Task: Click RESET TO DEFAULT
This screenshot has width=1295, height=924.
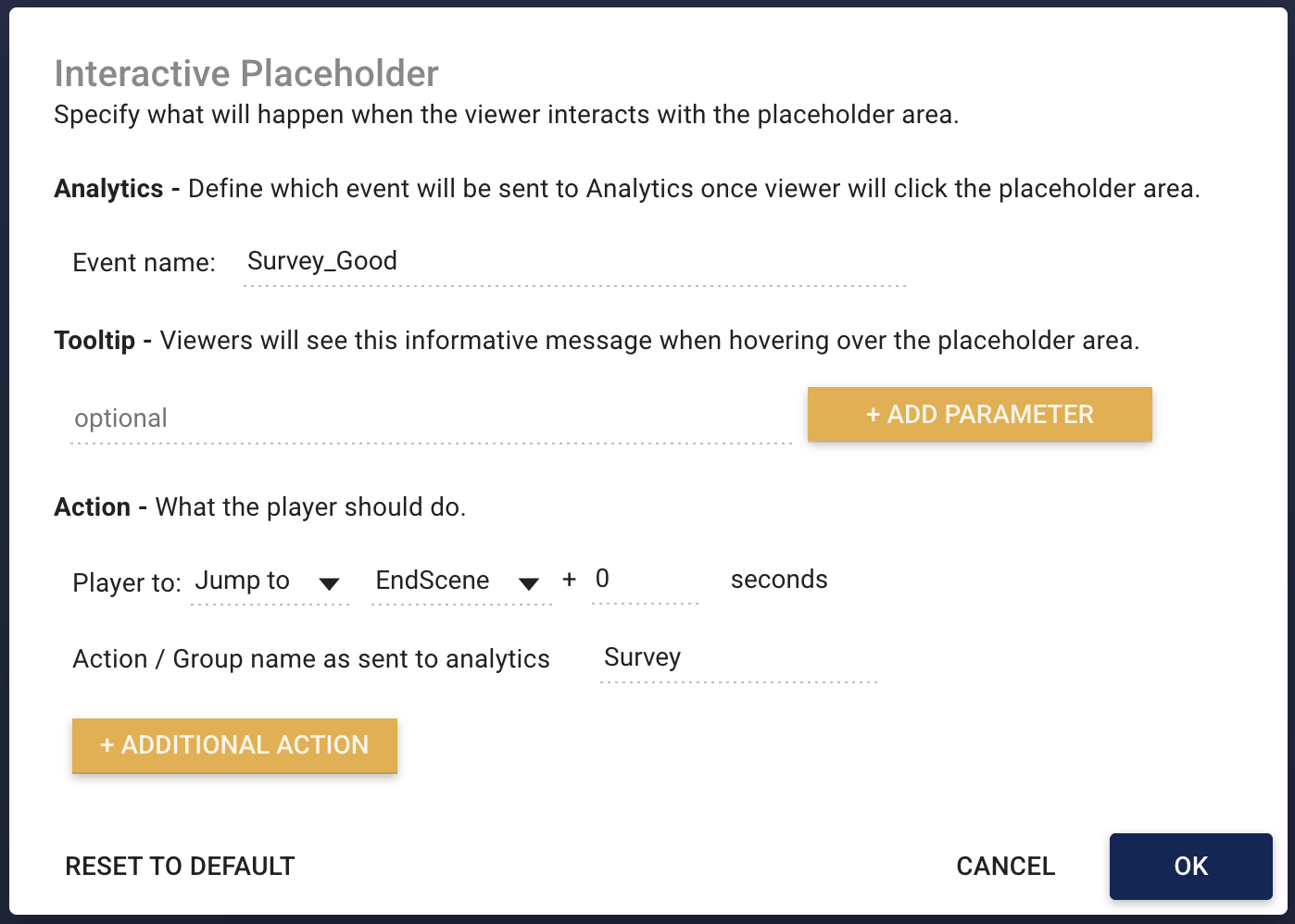Action: [180, 867]
